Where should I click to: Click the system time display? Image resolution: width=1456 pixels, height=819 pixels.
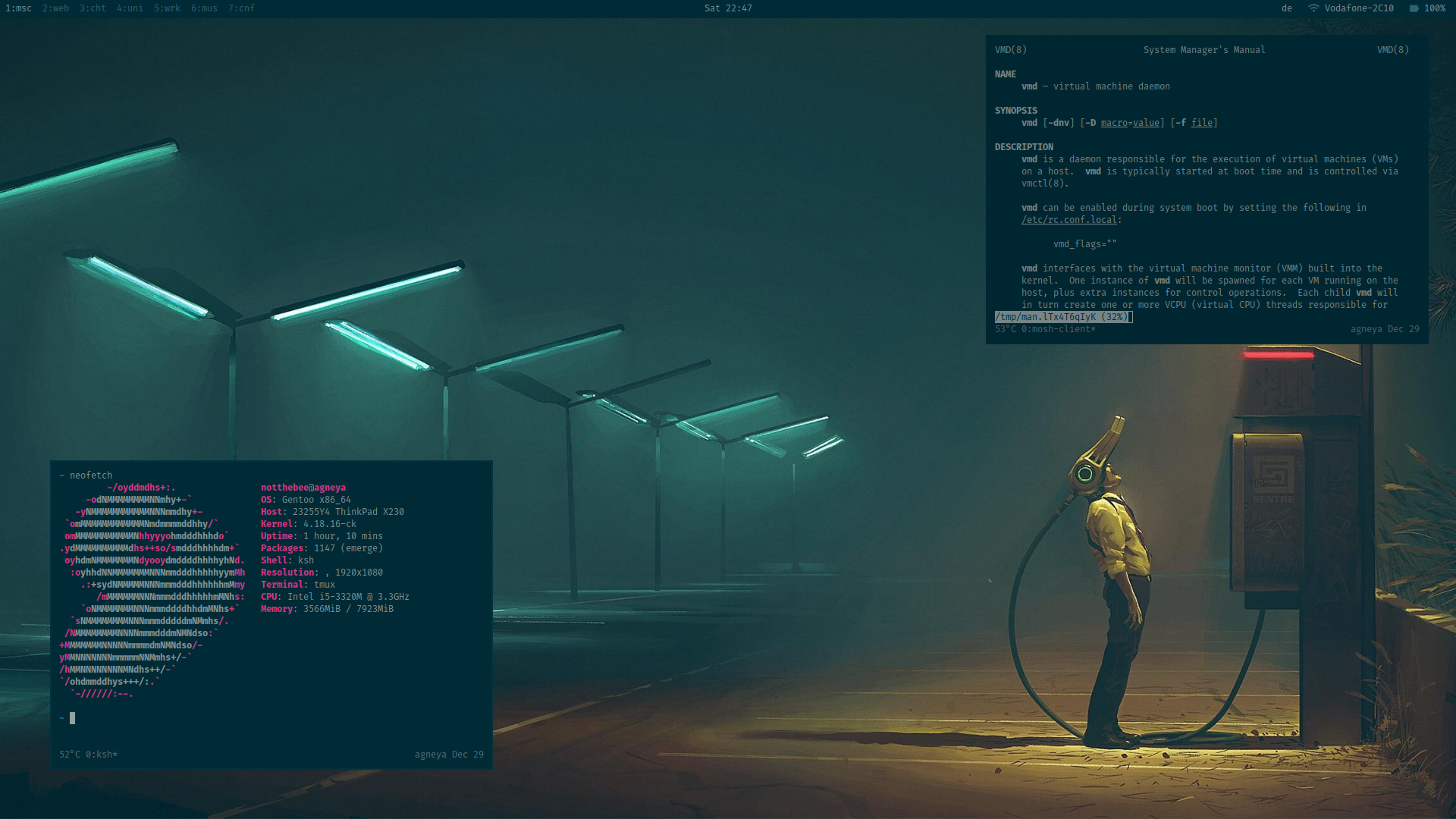(728, 8)
